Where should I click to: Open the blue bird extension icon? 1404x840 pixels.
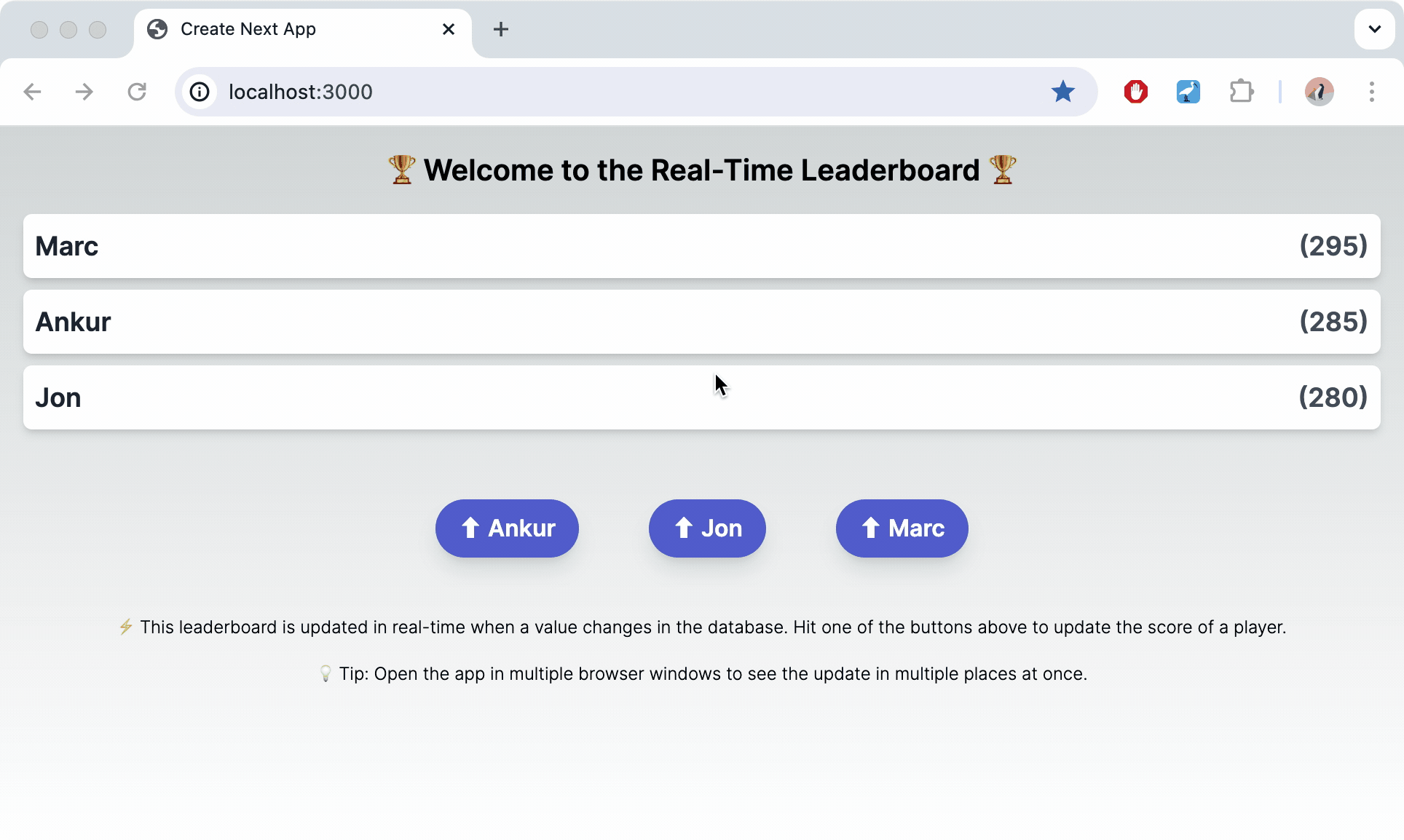1188,92
